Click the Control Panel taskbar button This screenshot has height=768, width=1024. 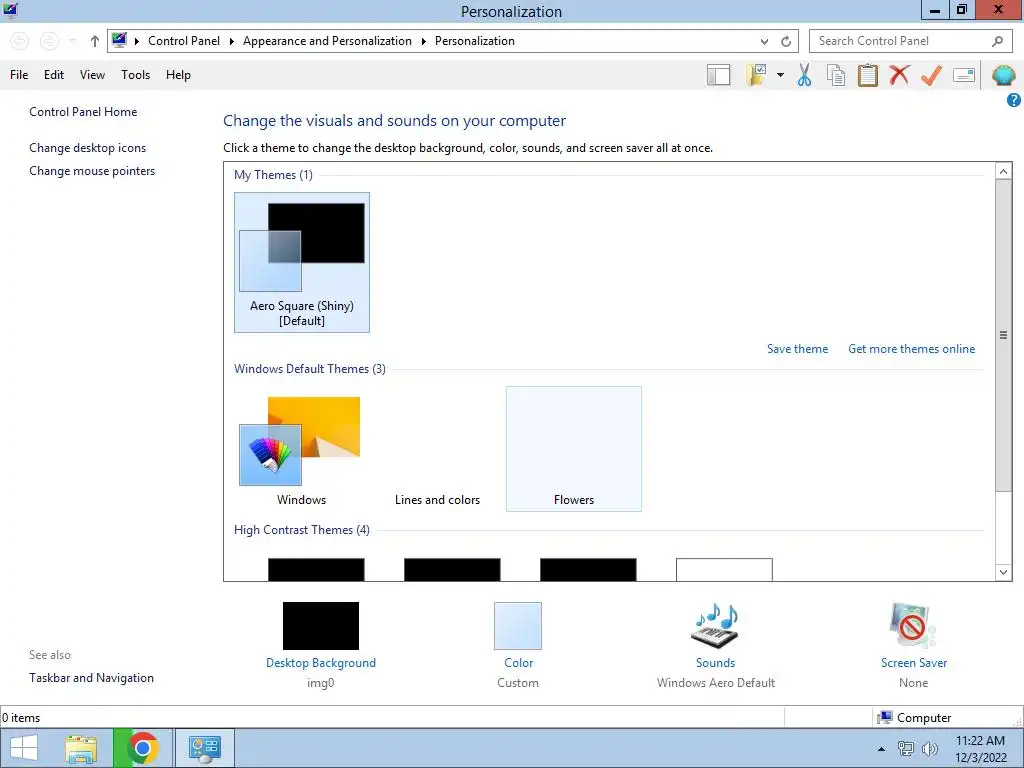click(204, 748)
